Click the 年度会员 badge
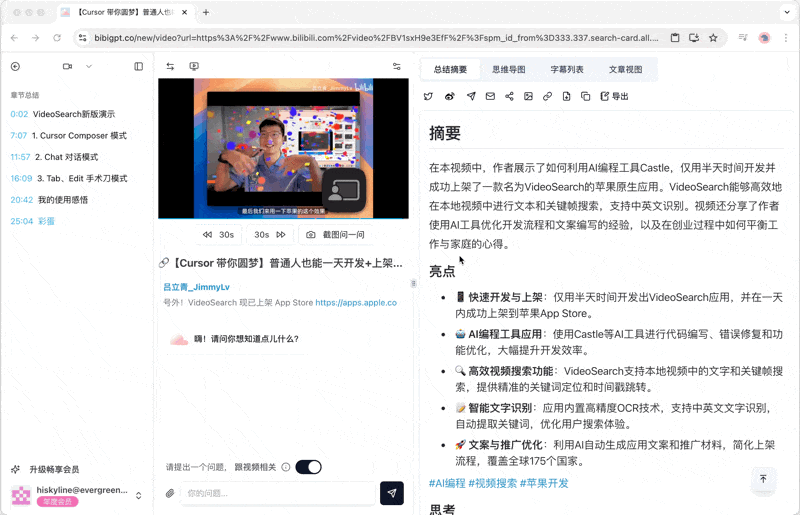This screenshot has height=515, width=800. (57, 502)
